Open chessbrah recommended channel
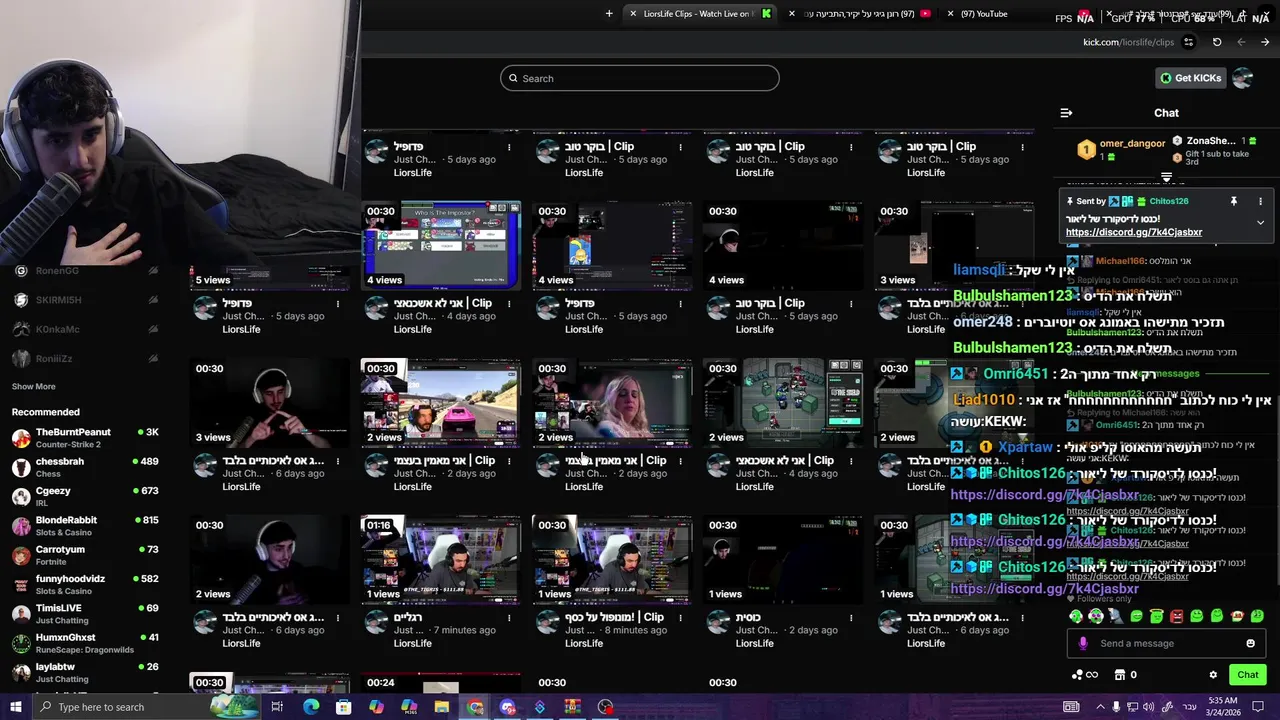Viewport: 1280px width, 720px height. [85, 467]
